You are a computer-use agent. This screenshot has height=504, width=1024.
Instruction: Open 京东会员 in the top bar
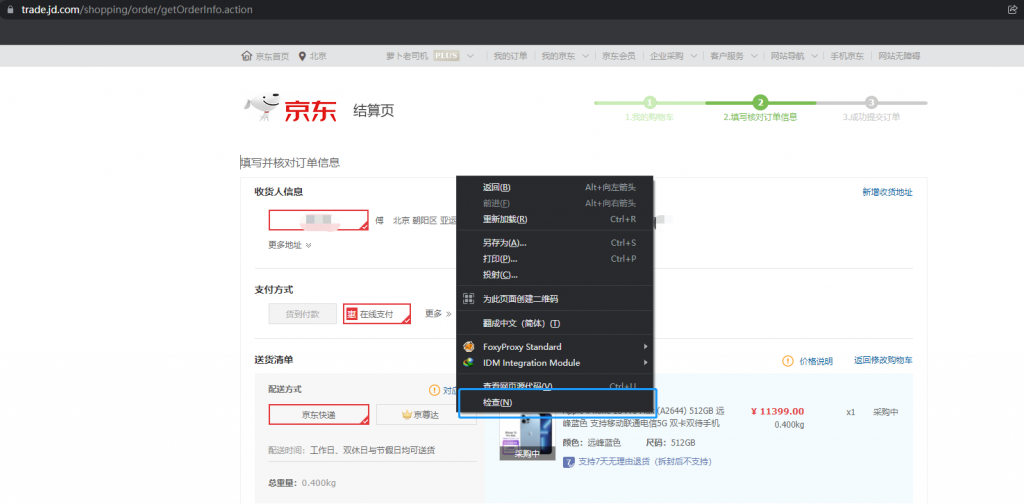click(x=618, y=56)
